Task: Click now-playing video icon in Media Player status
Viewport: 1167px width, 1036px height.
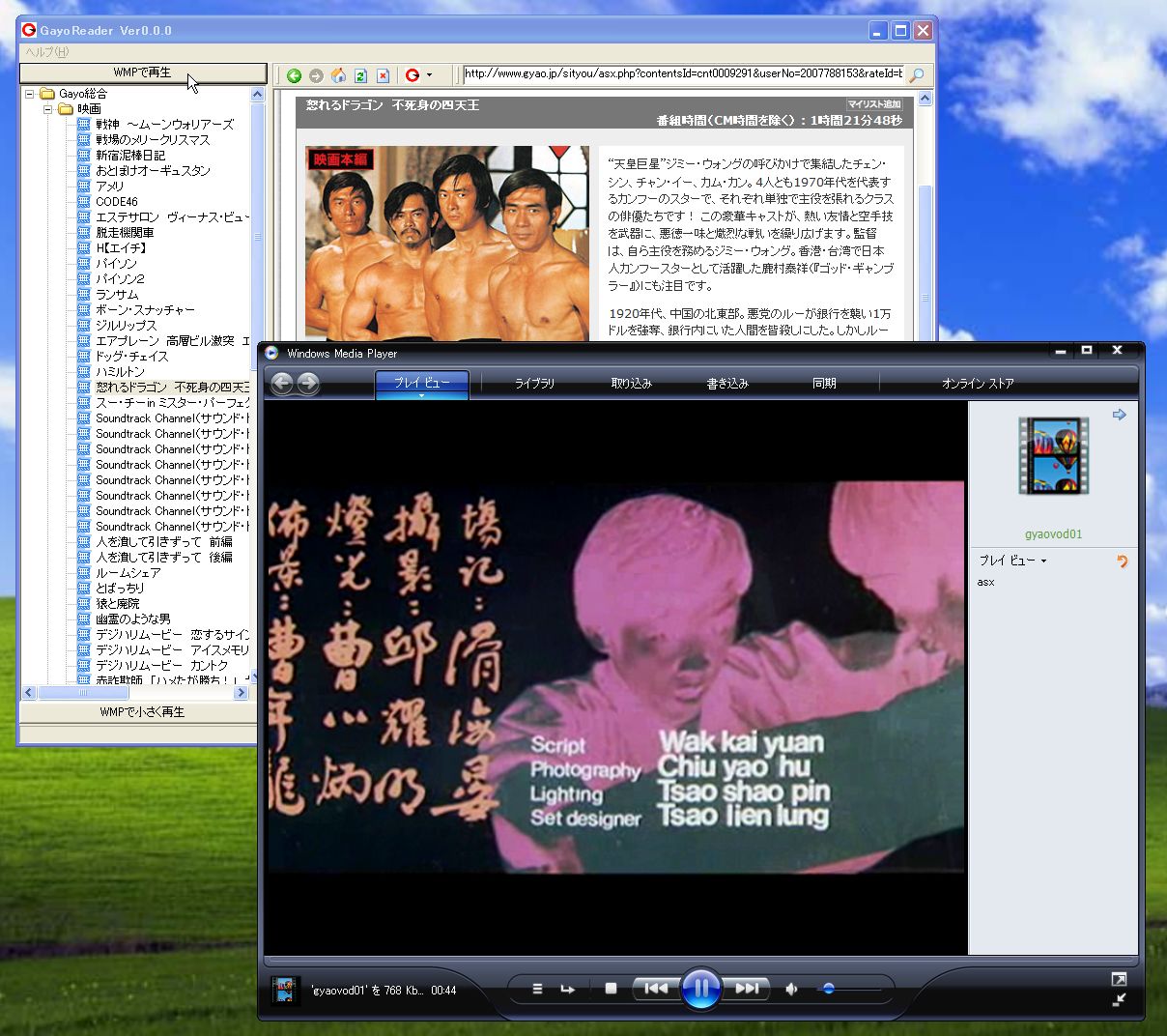Action: point(285,990)
